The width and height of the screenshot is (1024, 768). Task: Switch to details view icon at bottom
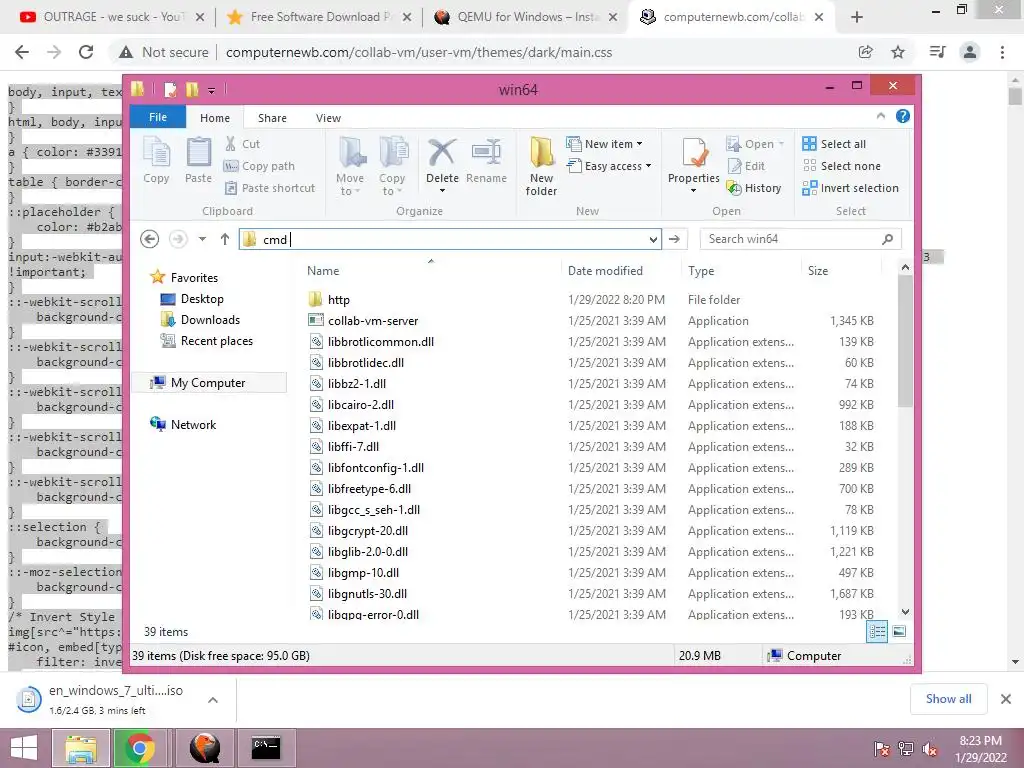(877, 631)
